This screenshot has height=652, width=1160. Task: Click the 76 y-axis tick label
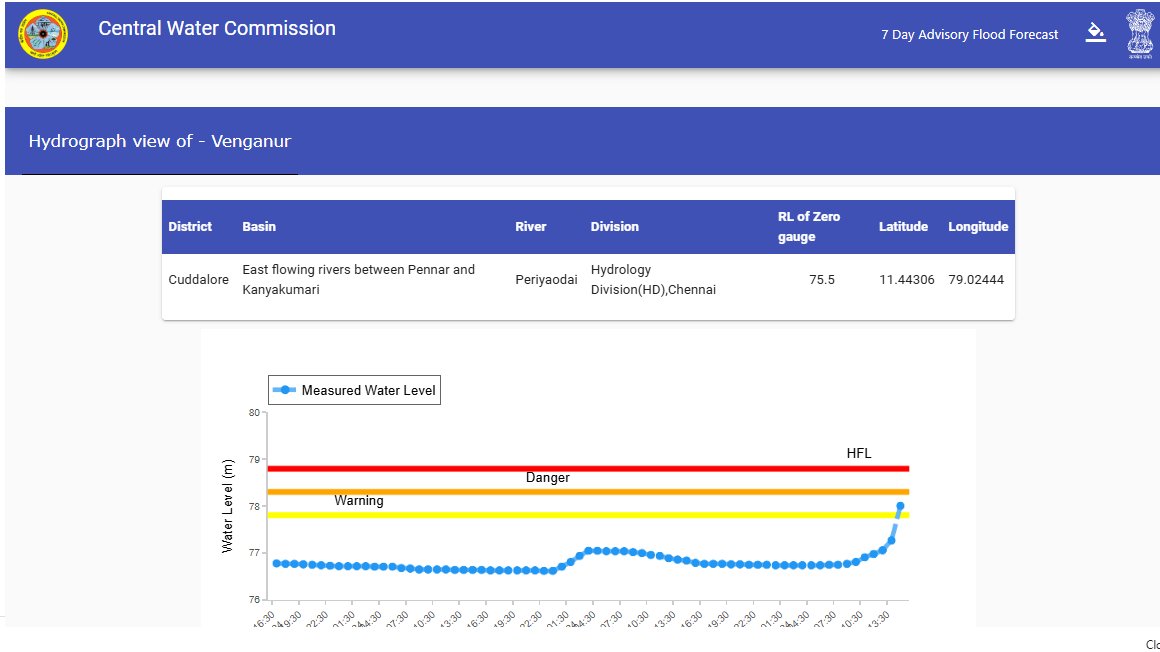coord(254,599)
